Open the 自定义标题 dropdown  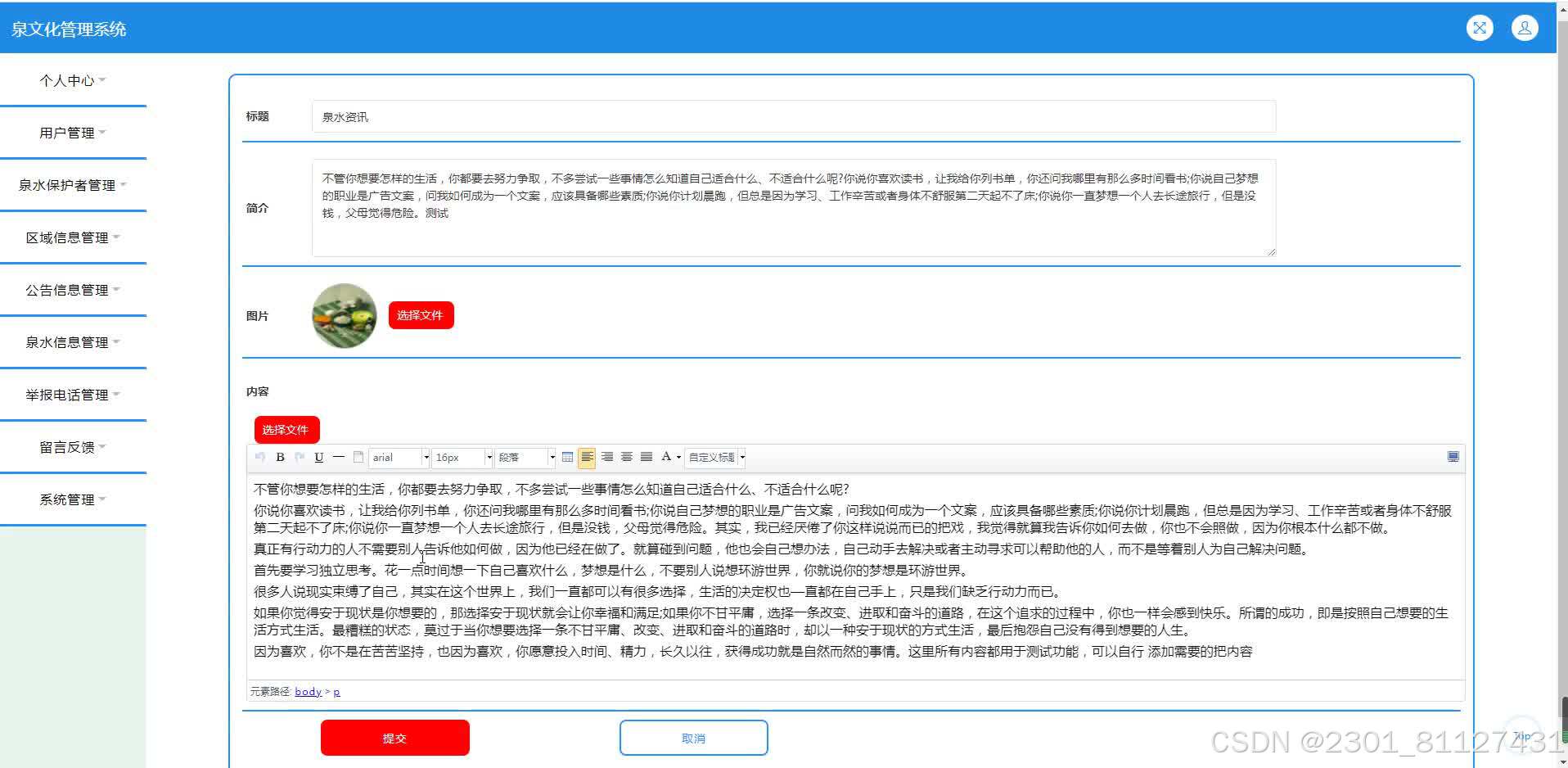tap(715, 457)
